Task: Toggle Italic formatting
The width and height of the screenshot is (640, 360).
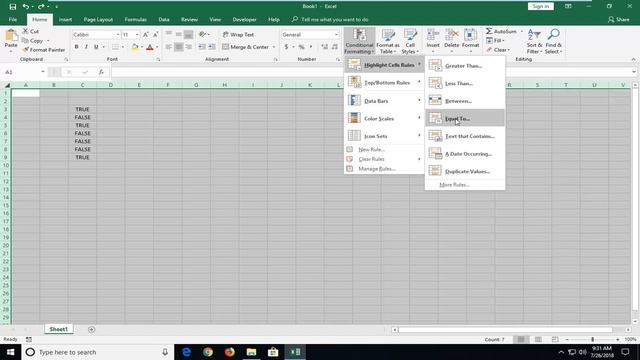Action: coord(86,47)
